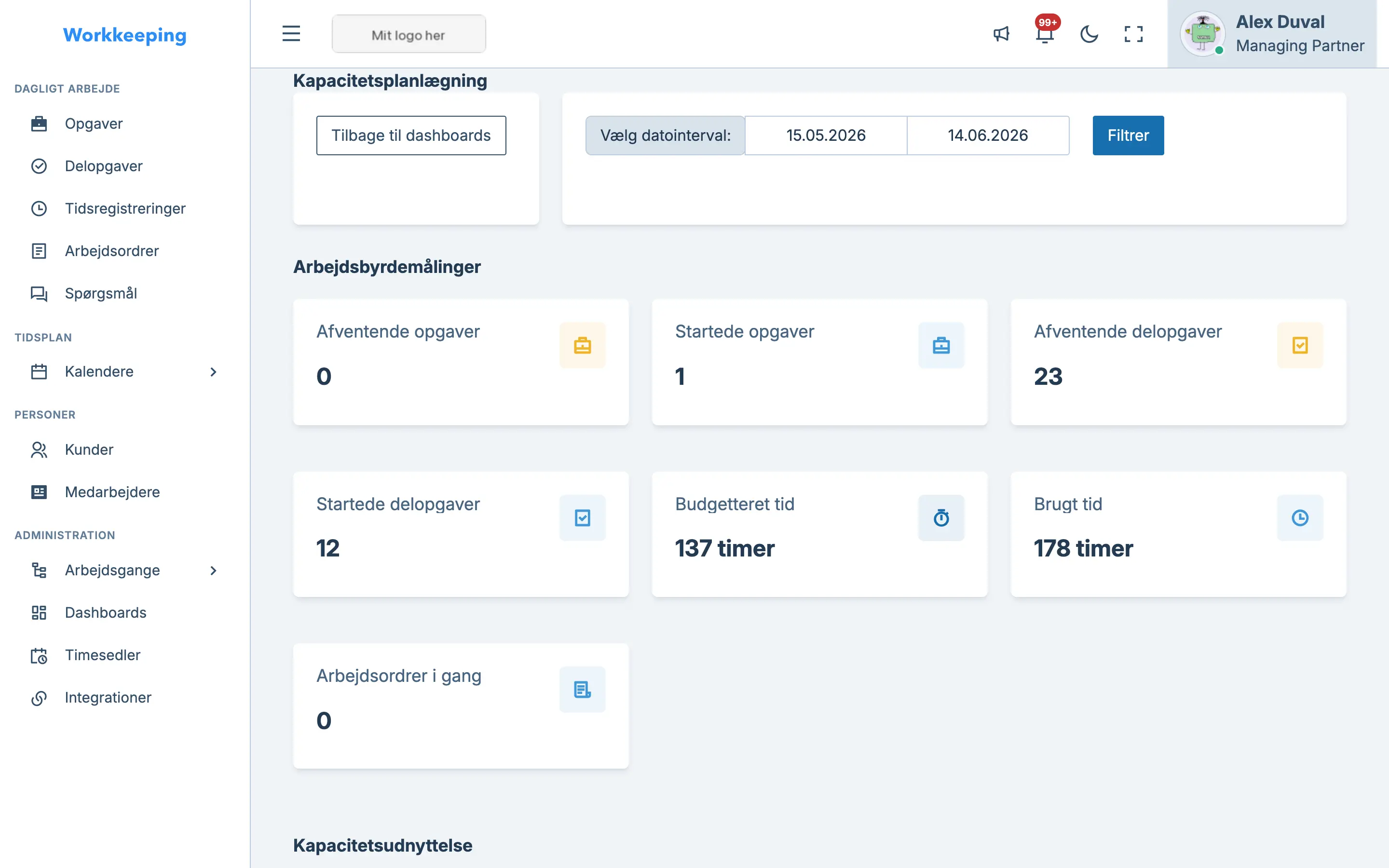Go to Kunder page
This screenshot has width=1389, height=868.
coord(89,449)
